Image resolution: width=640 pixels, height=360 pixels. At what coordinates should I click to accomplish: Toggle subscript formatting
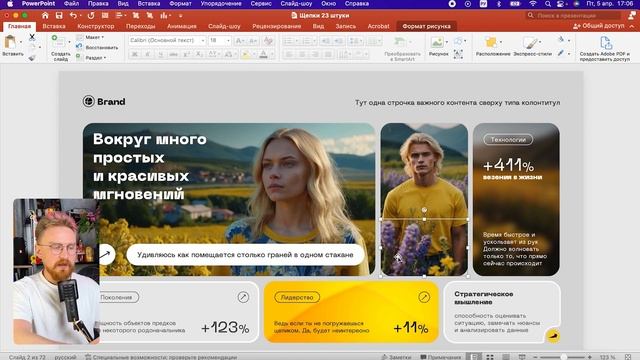click(199, 54)
